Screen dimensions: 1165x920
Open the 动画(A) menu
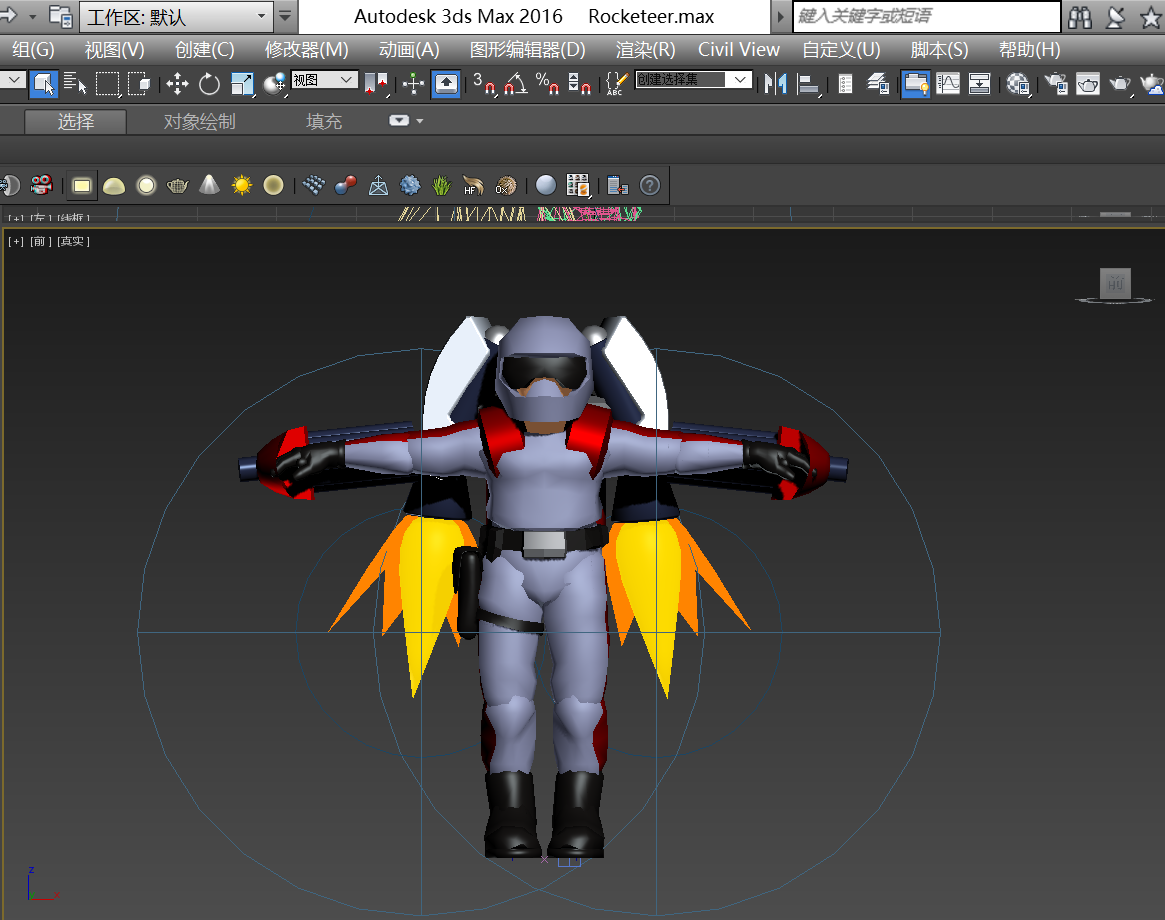[409, 50]
